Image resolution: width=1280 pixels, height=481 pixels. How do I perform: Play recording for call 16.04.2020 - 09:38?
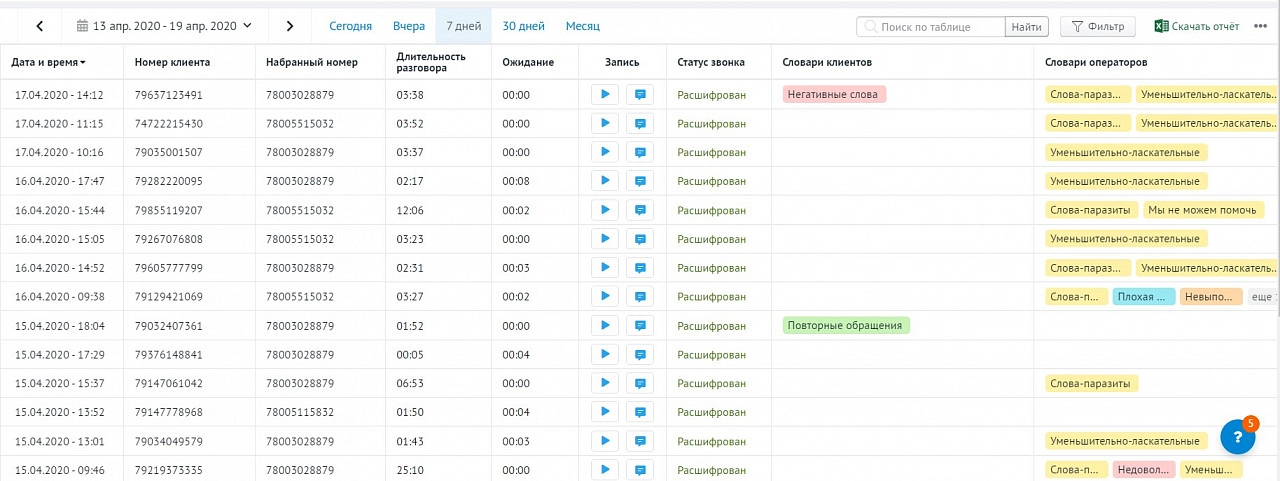pyautogui.click(x=604, y=296)
